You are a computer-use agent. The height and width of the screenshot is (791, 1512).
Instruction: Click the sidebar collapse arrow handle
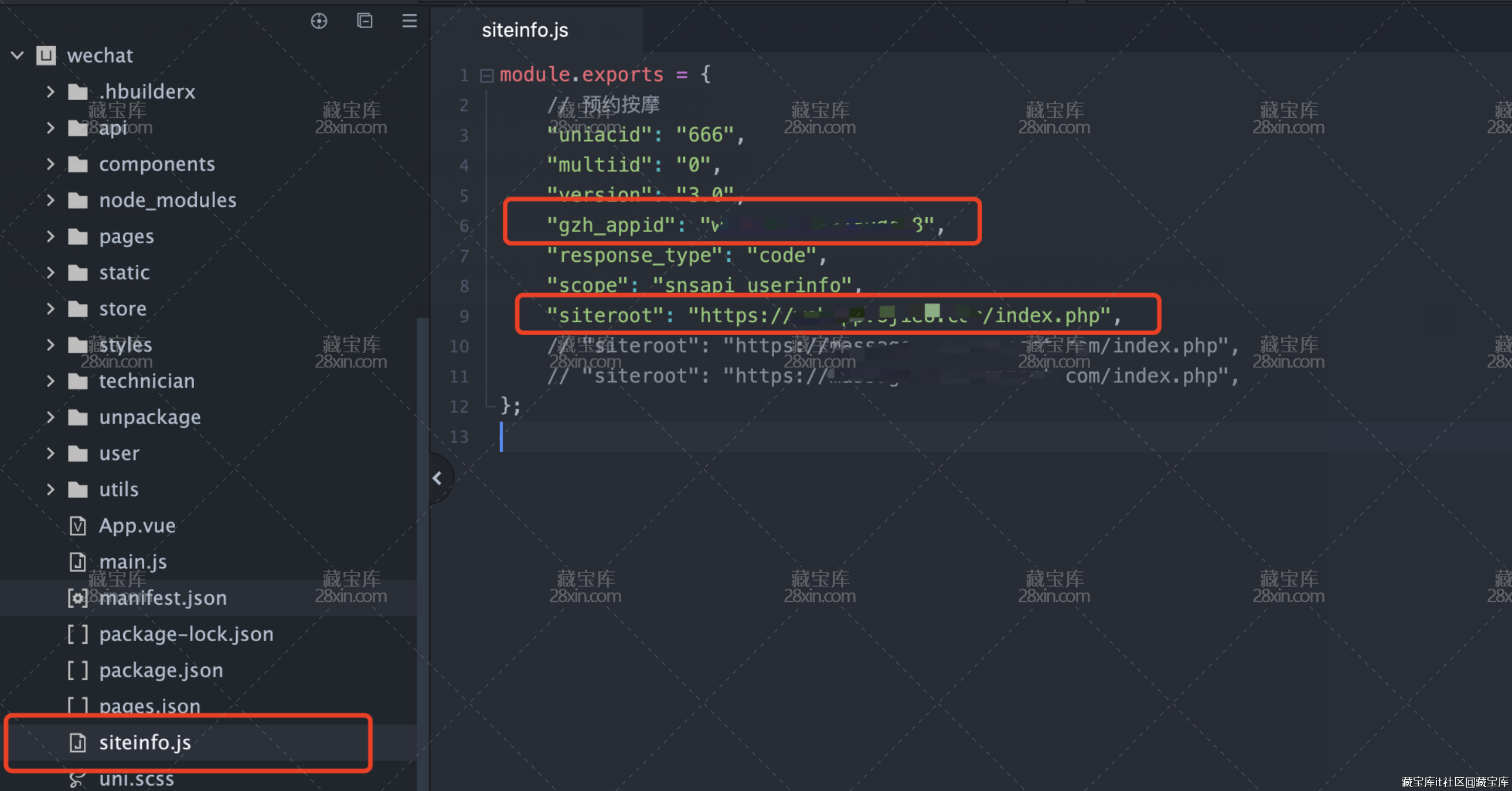pos(437,479)
